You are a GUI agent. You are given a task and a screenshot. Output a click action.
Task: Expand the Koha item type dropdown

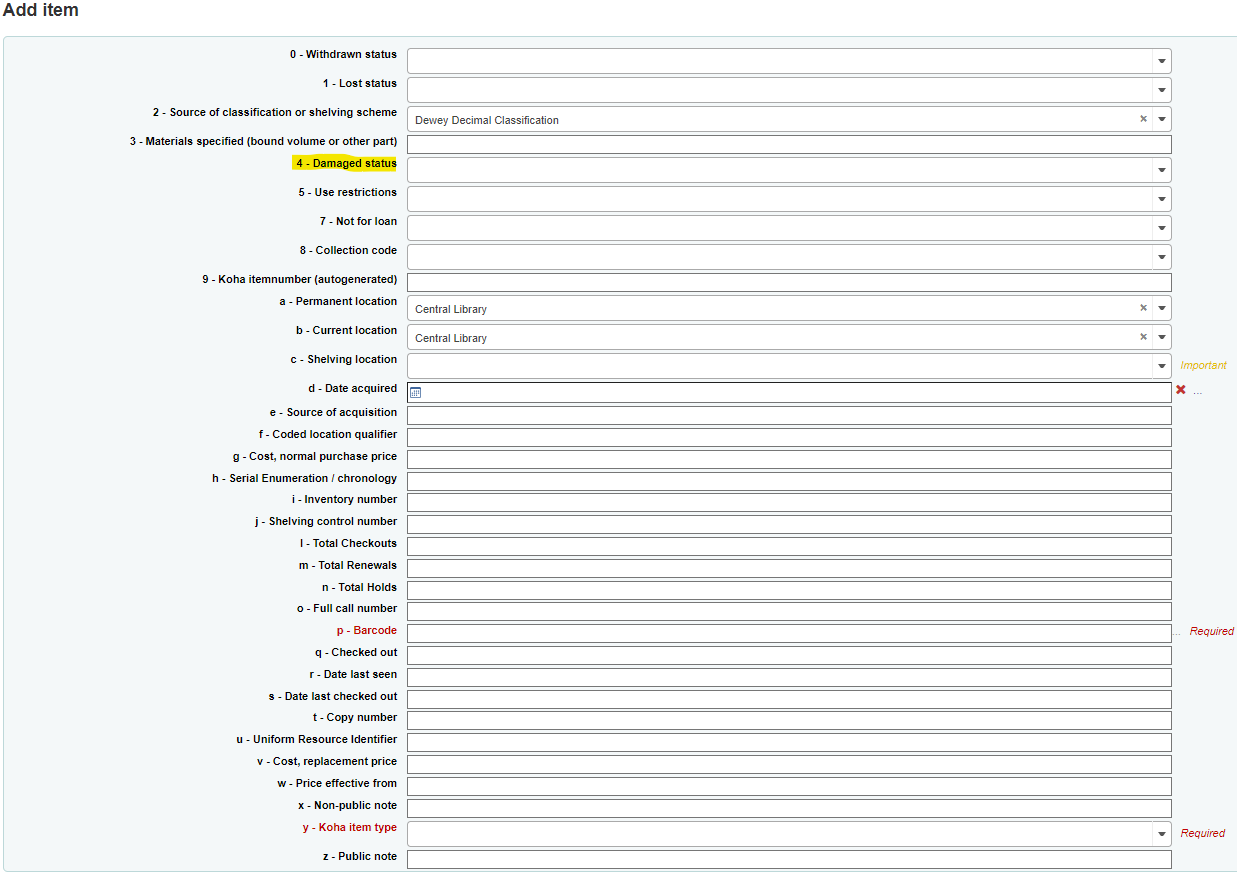1161,834
